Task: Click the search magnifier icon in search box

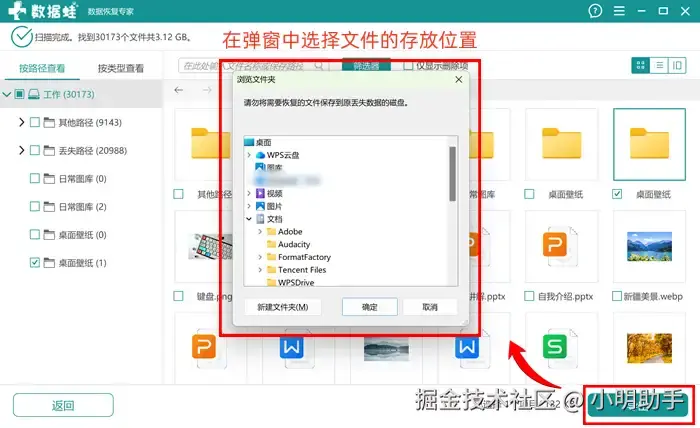Action: click(319, 66)
